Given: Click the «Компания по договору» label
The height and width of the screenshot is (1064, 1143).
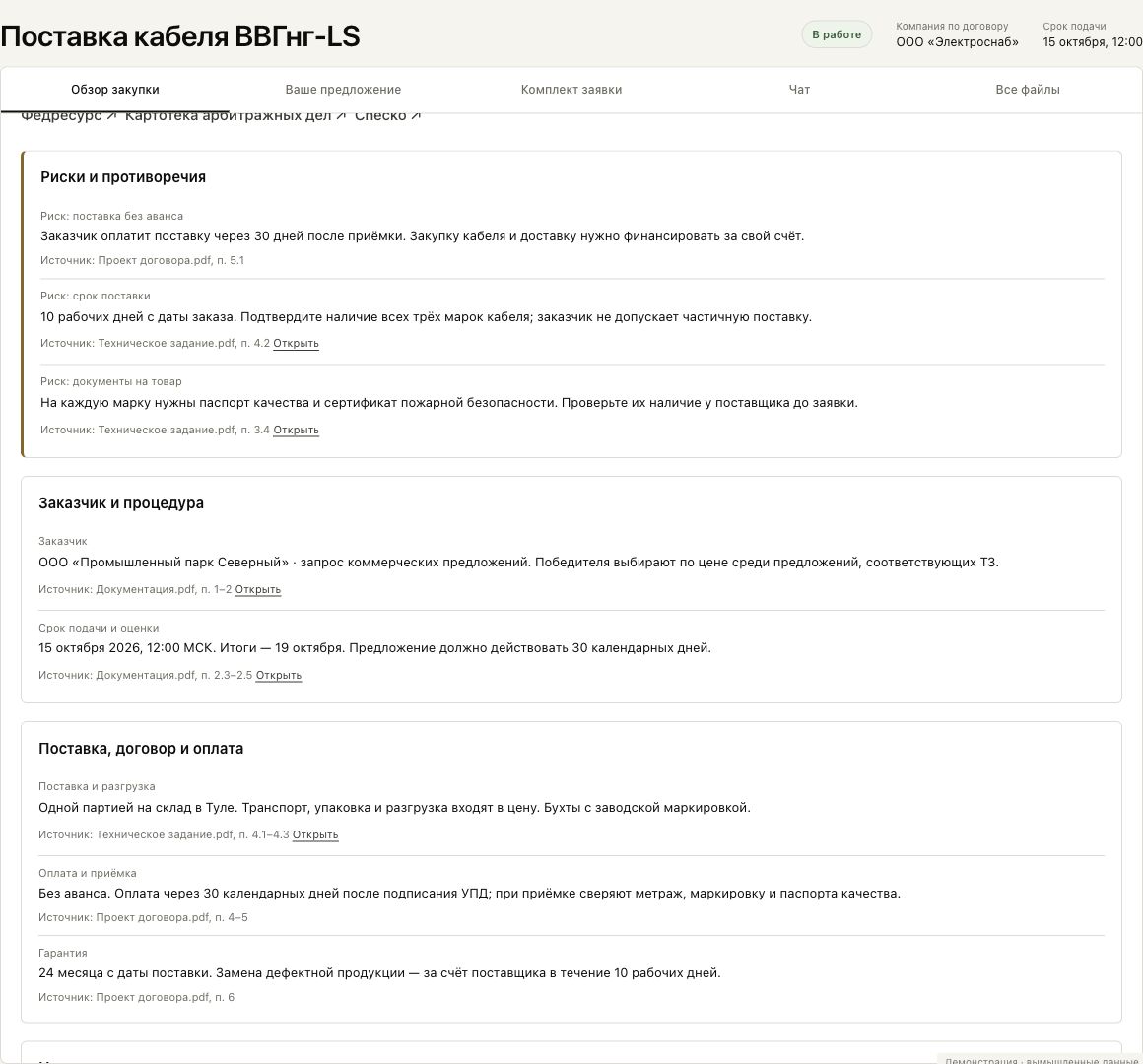Looking at the screenshot, I should tap(952, 27).
